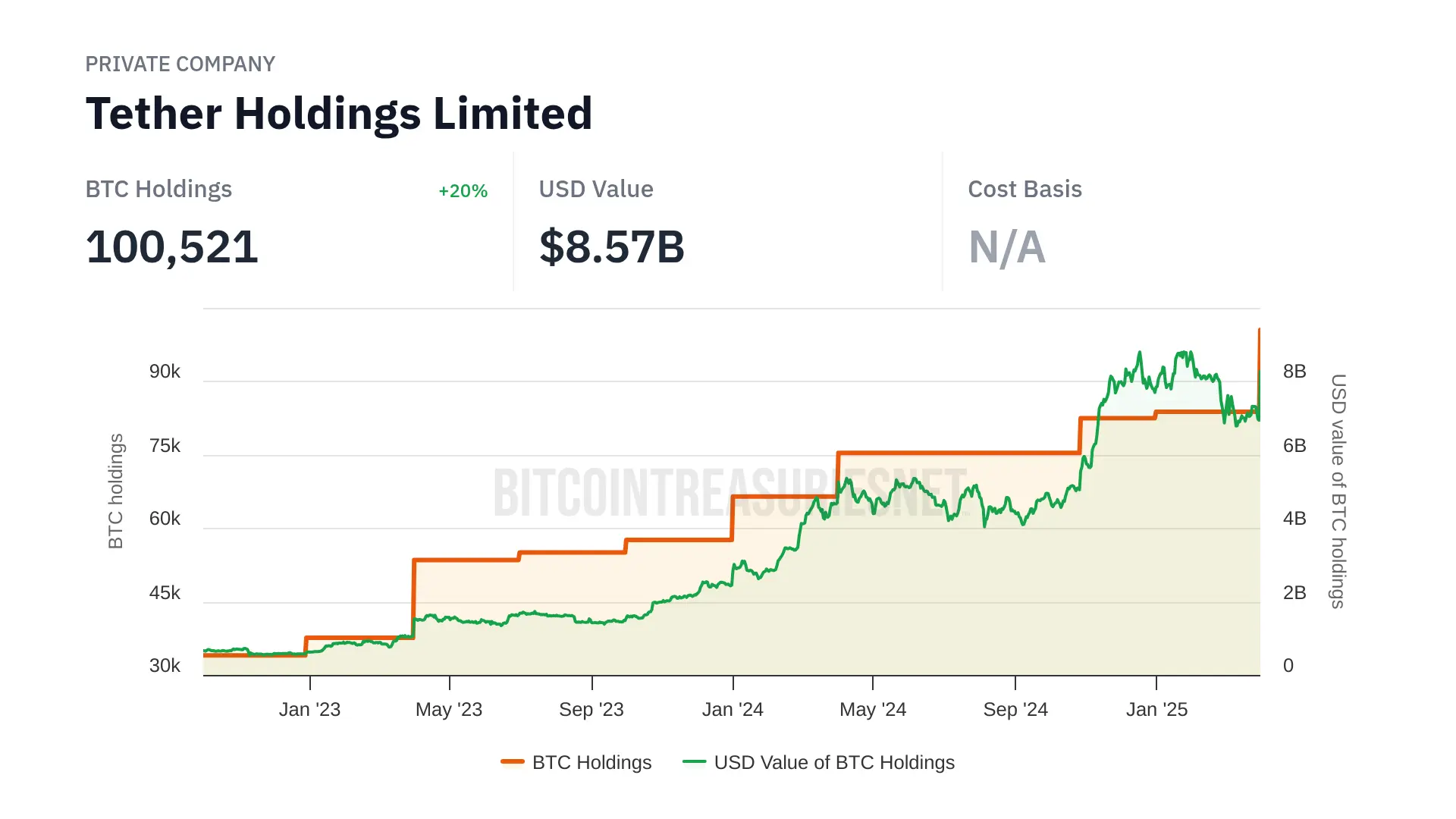1456x819 pixels.
Task: Click the May '24 axis label
Action: point(873,710)
